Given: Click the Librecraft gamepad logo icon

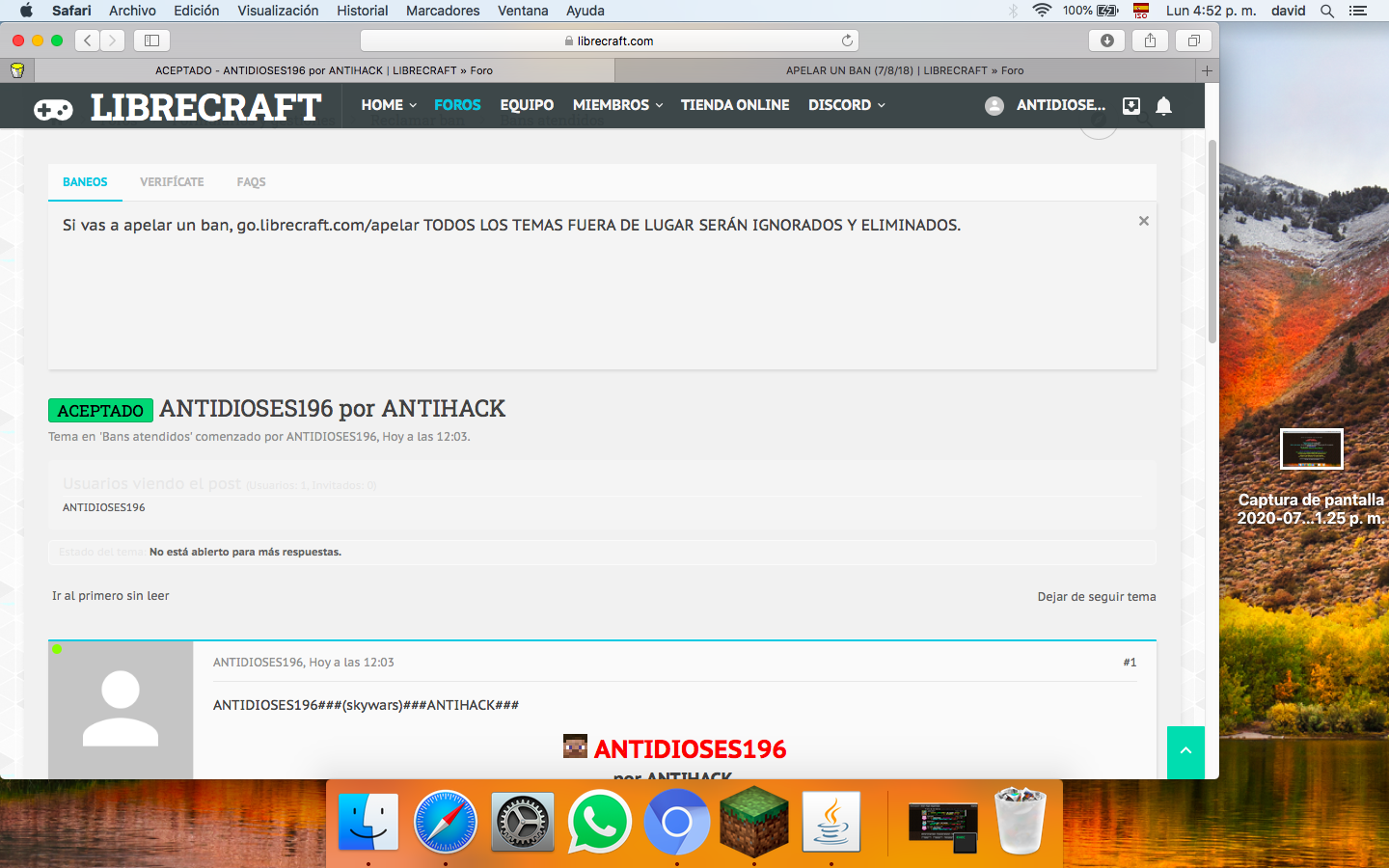Looking at the screenshot, I should pyautogui.click(x=53, y=109).
